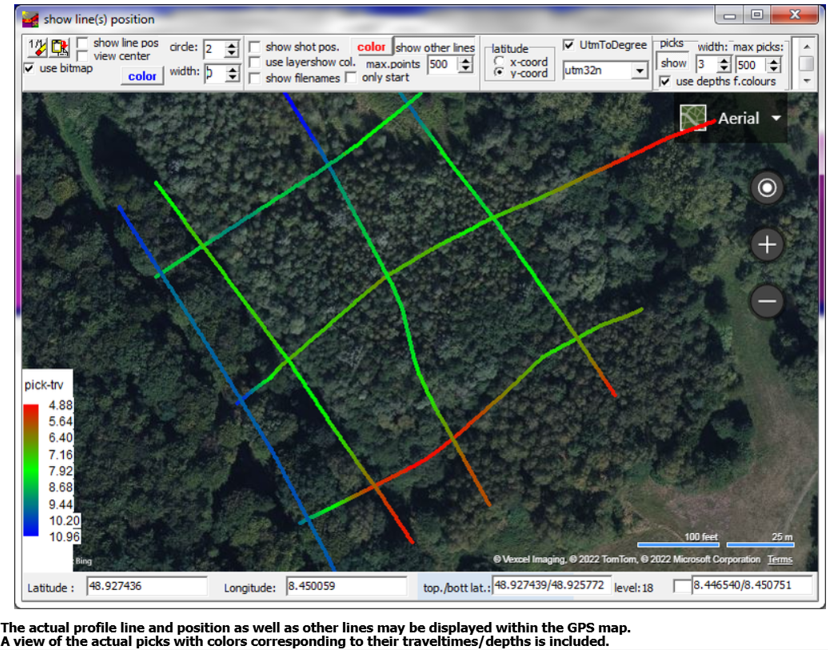This screenshot has width=828, height=650.
Task: Click the red color button
Action: point(371,47)
